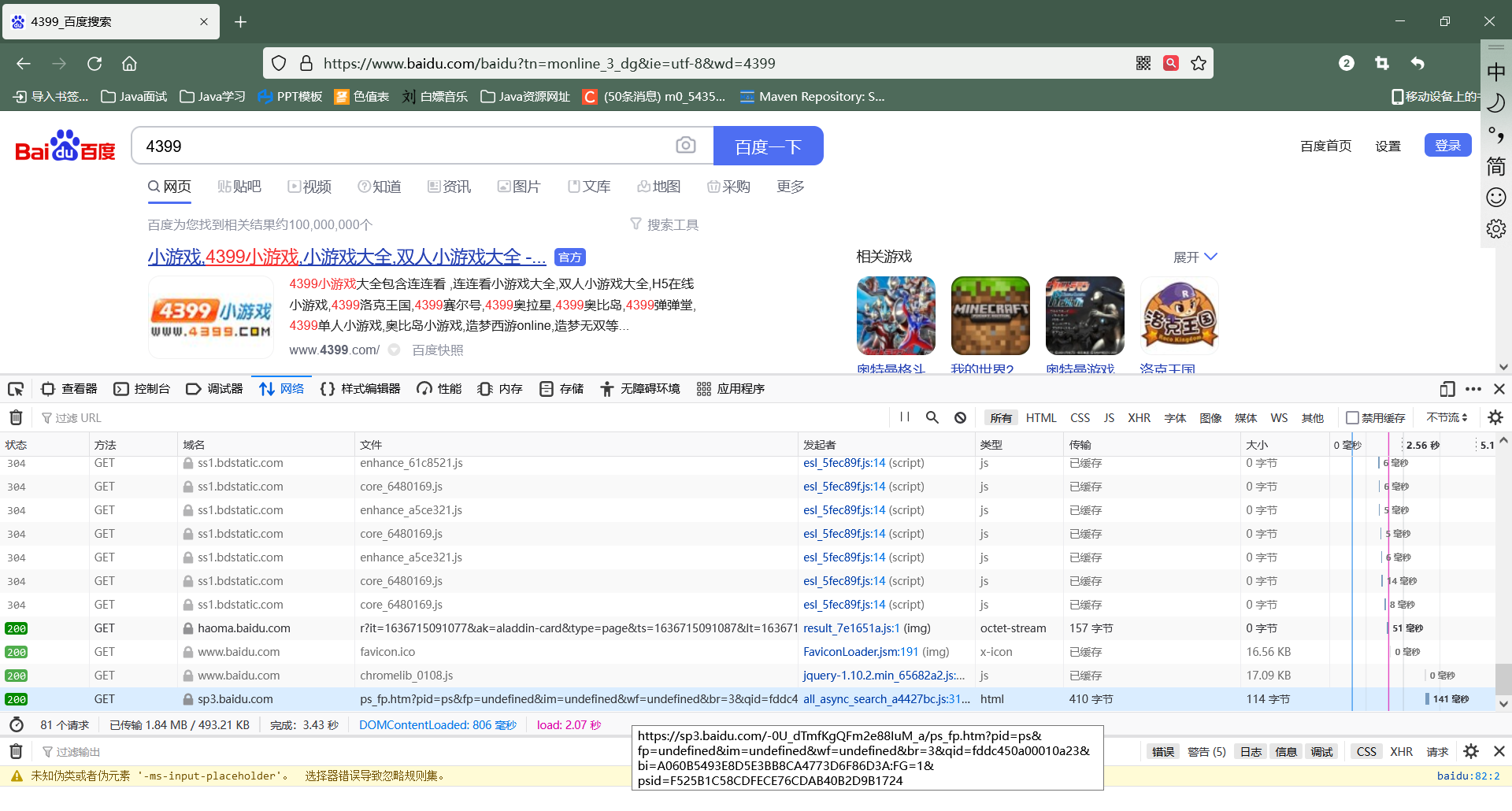Open the Style Editor tab
This screenshot has height=811, width=1512.
click(x=361, y=389)
